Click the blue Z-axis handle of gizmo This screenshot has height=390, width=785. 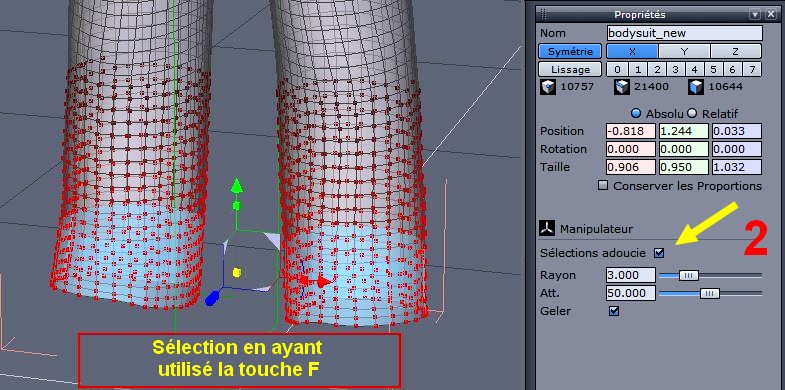coord(211,298)
